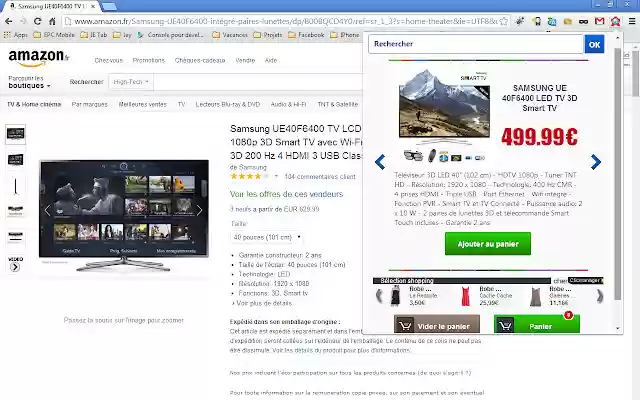640x400 pixels.
Task: Select first TV thumbnail in left strip
Action: [16, 134]
